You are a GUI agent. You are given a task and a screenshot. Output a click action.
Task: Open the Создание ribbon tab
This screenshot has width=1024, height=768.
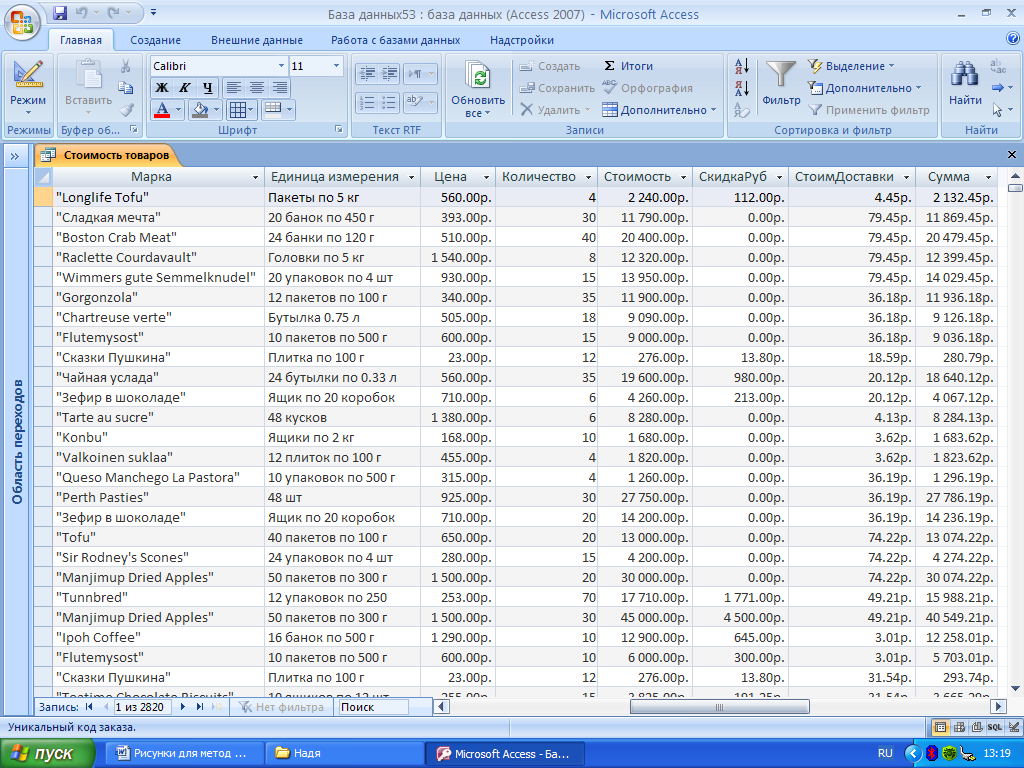point(155,40)
